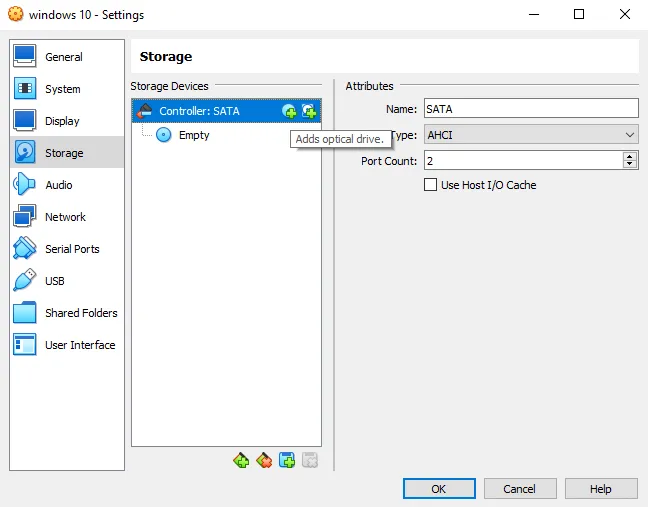Screen dimensions: 648x507
Task: Open Help for settings dialog
Action: [601, 489]
